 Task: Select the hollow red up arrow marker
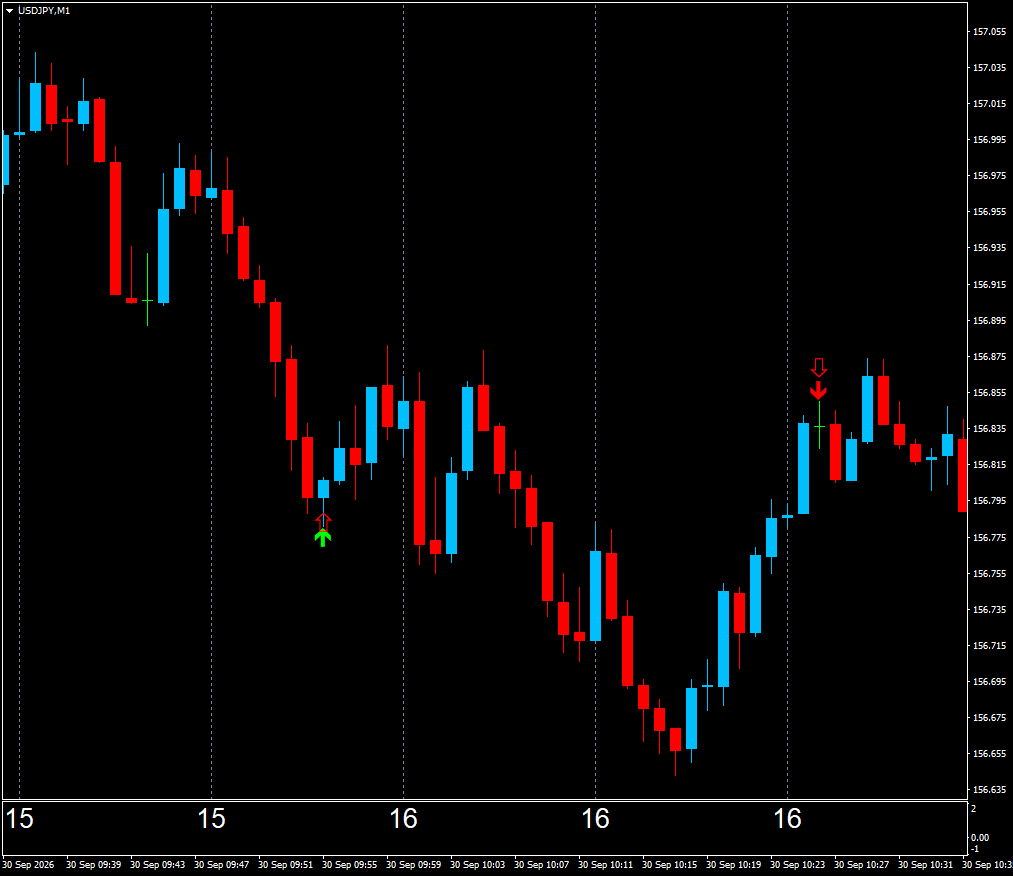[x=324, y=521]
